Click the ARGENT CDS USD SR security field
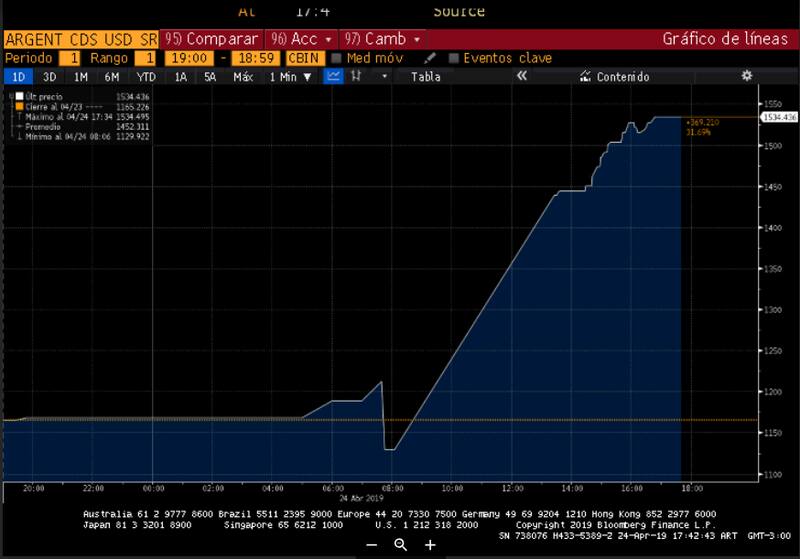 tap(80, 39)
